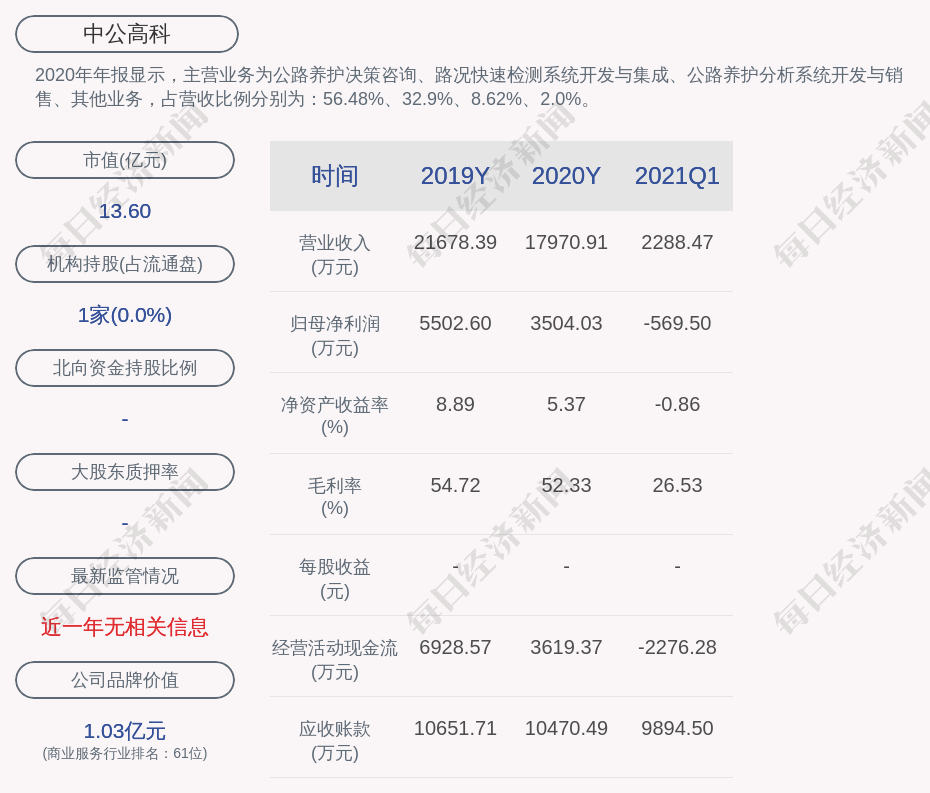Select revenue value 2288.47
Image resolution: width=930 pixels, height=793 pixels.
[x=677, y=243]
